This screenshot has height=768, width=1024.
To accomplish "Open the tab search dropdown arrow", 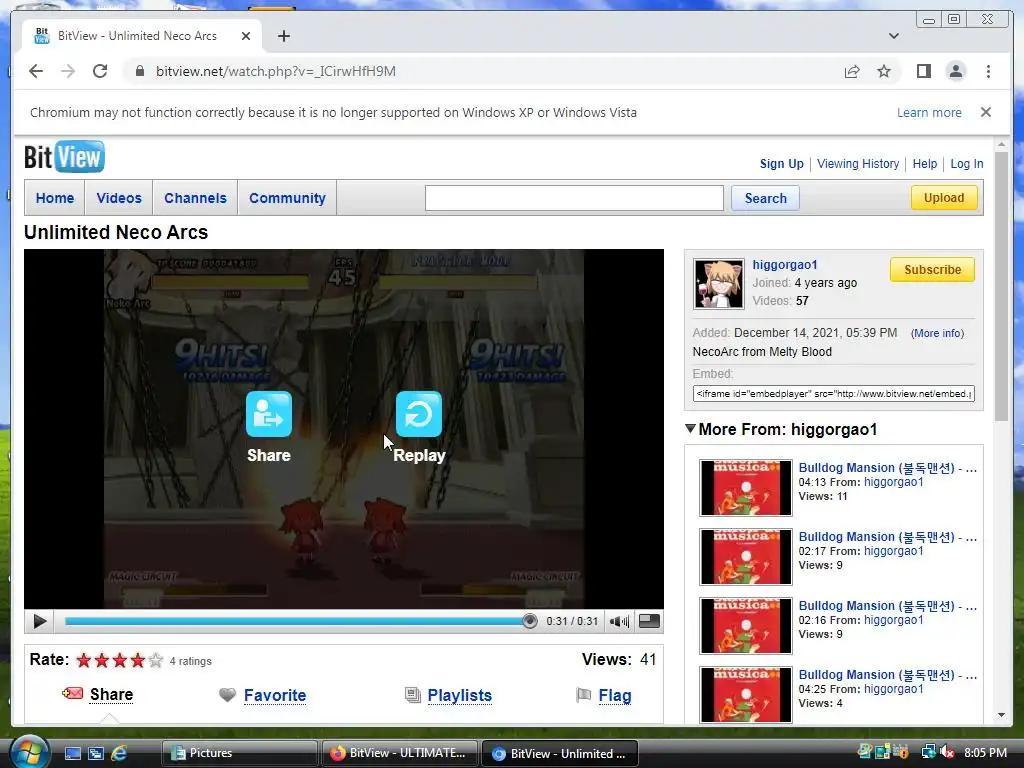I will click(894, 36).
